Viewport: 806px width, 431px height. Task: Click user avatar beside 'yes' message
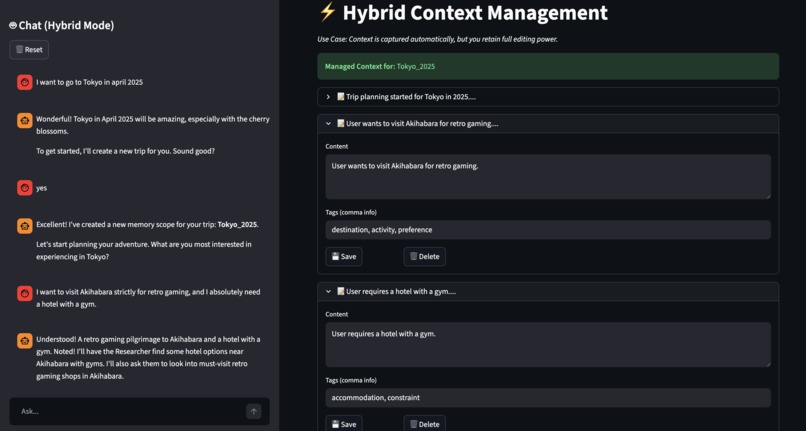point(25,188)
